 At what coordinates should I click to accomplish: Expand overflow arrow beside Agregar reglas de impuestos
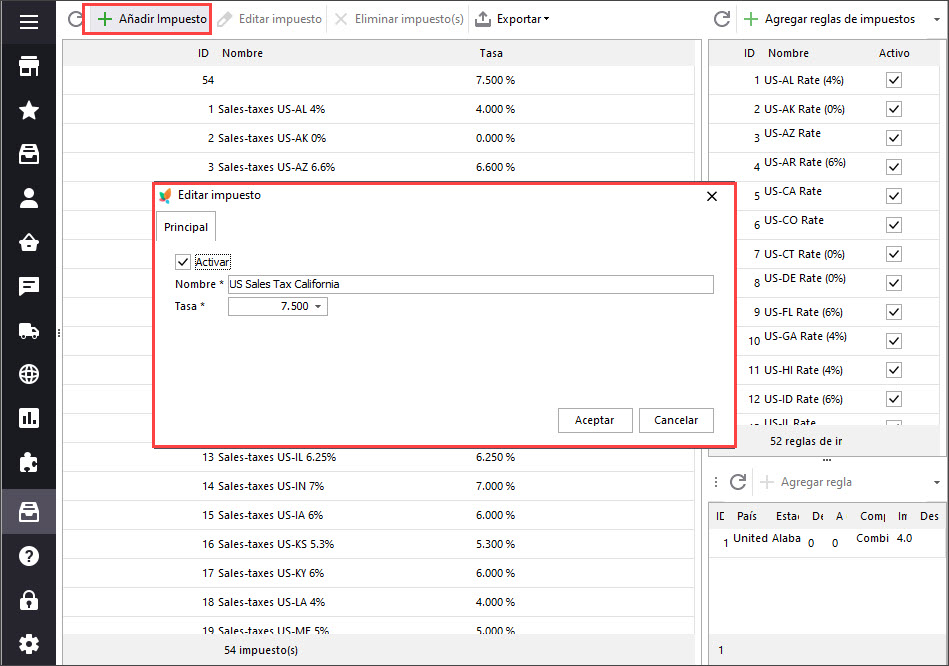tap(936, 19)
